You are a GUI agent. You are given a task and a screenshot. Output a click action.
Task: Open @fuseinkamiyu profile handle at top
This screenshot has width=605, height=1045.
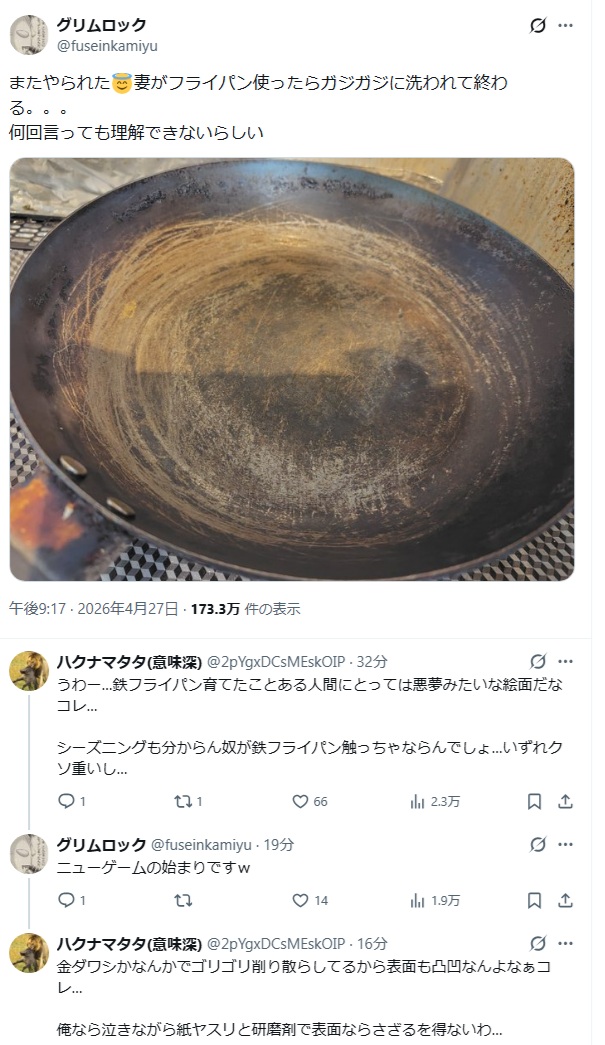107,46
